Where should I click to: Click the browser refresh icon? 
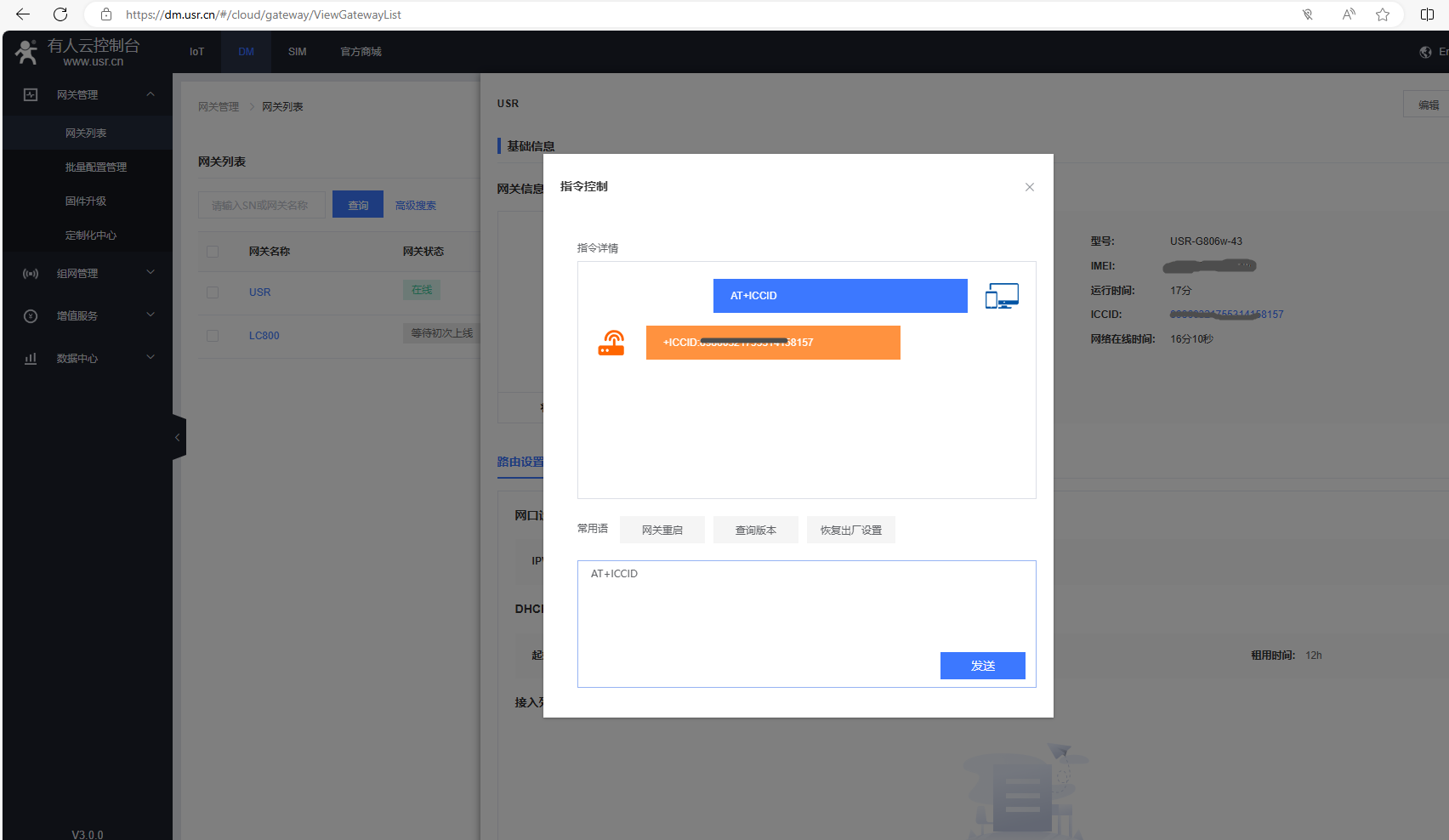click(x=60, y=14)
